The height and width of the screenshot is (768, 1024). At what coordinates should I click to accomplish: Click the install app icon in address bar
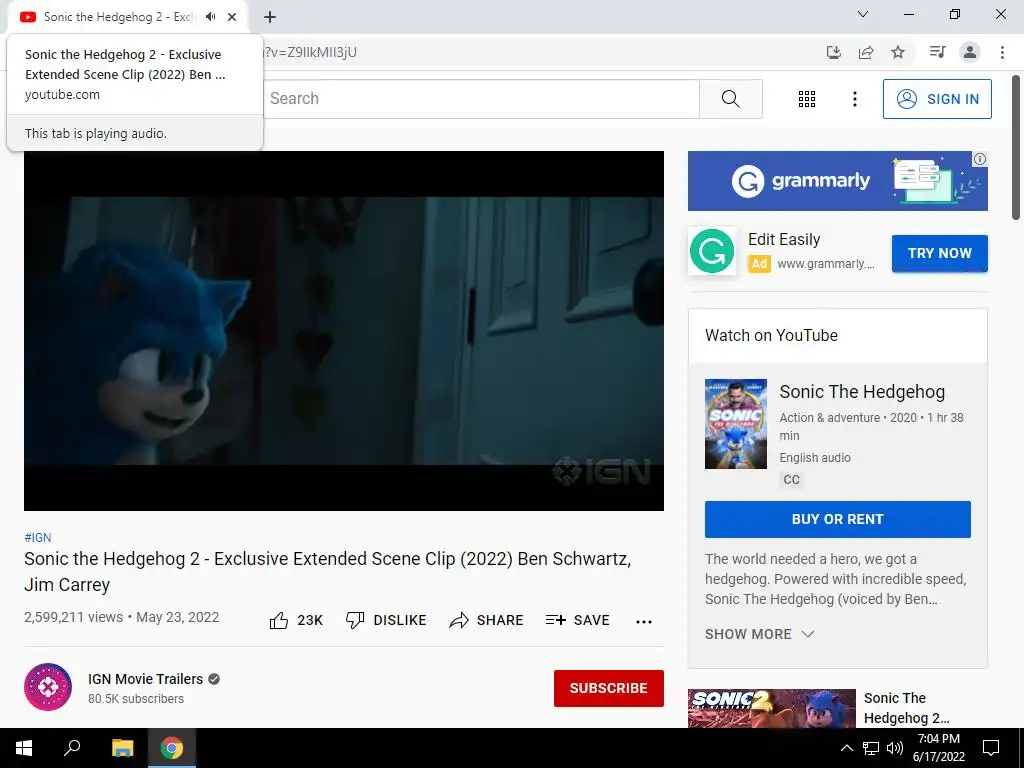833,52
